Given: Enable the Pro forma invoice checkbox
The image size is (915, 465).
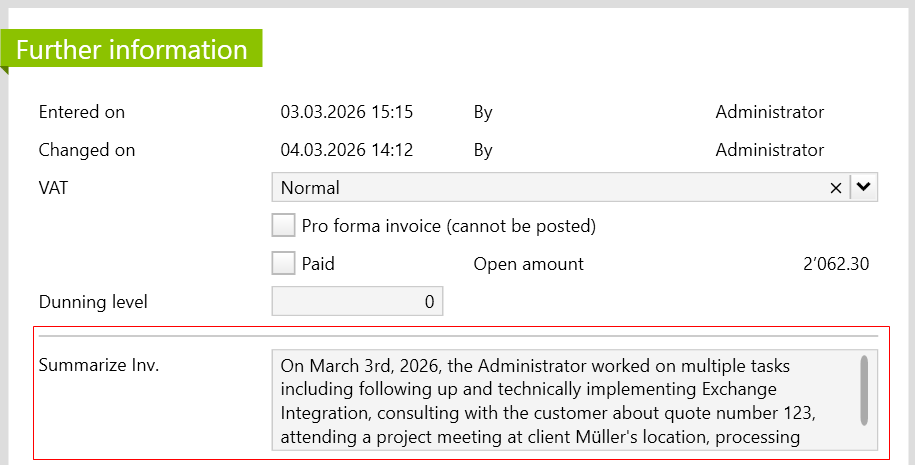Looking at the screenshot, I should point(284,226).
